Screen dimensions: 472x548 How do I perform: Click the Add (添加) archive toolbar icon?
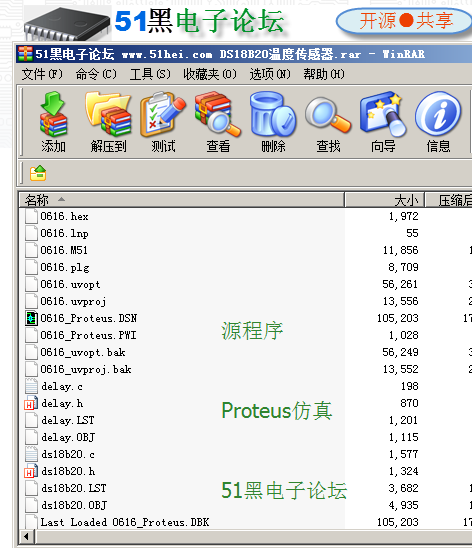(53, 122)
